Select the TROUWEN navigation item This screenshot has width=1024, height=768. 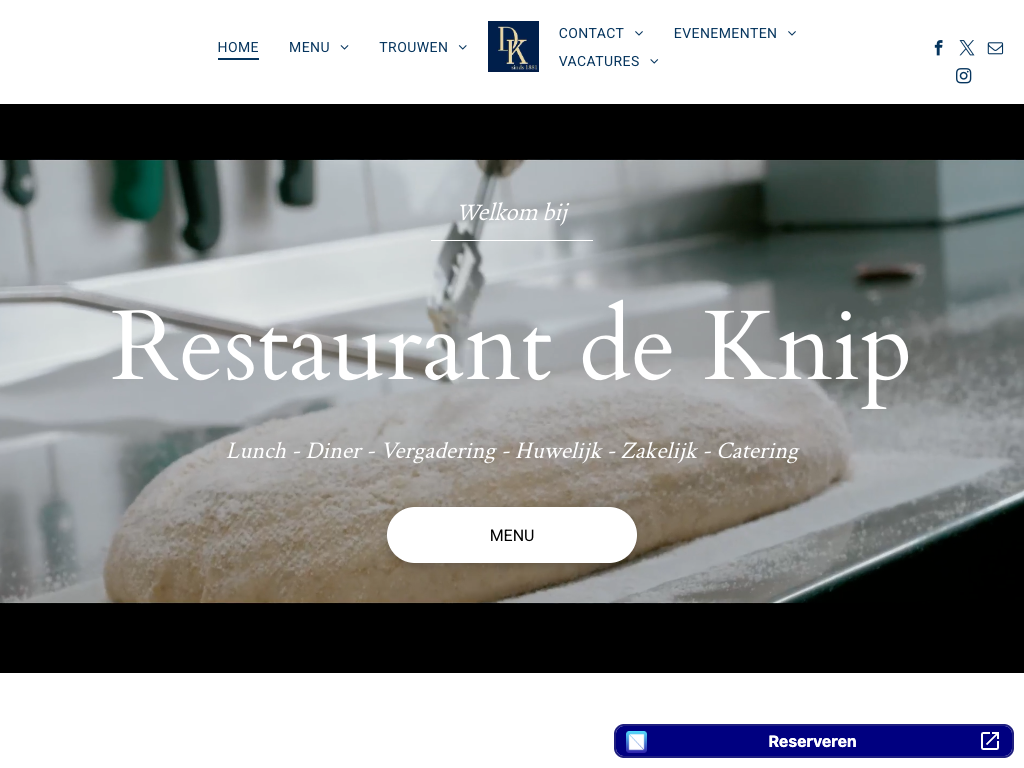tap(413, 48)
